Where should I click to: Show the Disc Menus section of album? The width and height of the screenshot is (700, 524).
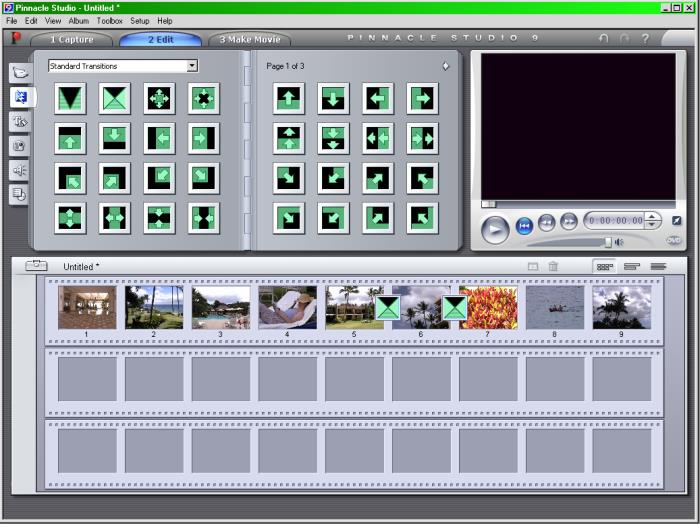point(19,194)
